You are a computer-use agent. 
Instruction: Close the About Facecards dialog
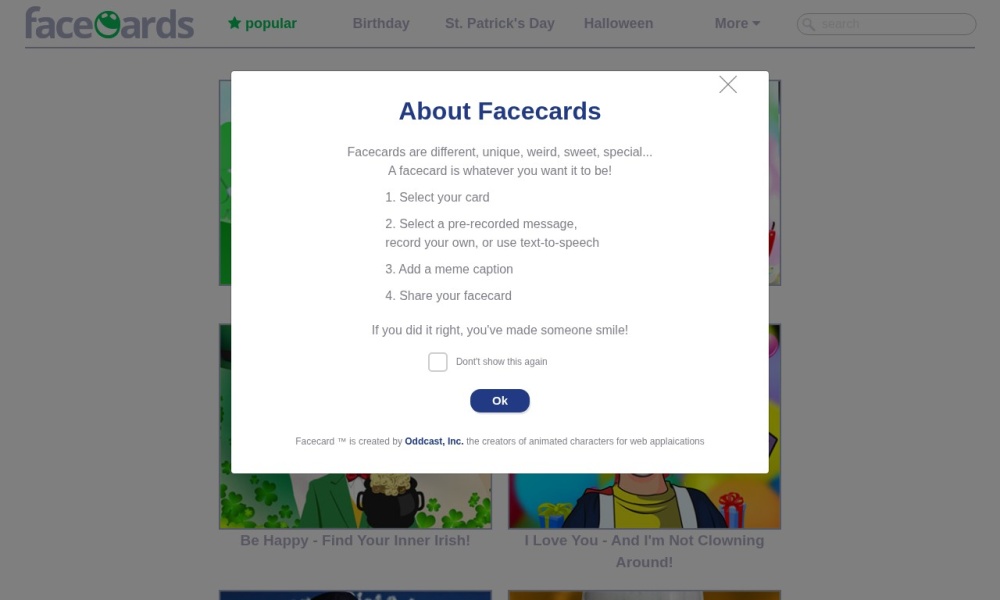(728, 85)
